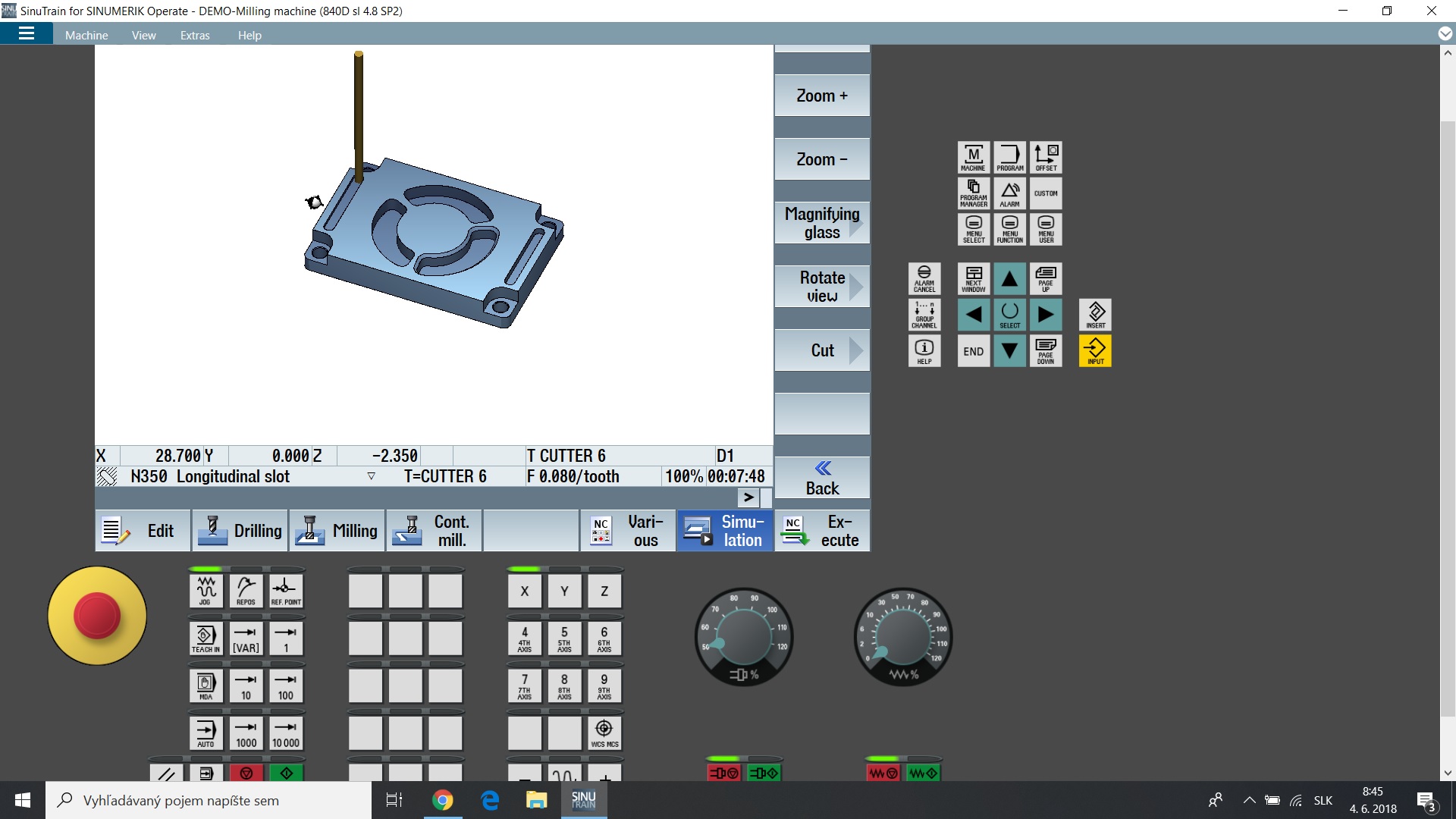Open hamburger menu in menu bar

27,33
